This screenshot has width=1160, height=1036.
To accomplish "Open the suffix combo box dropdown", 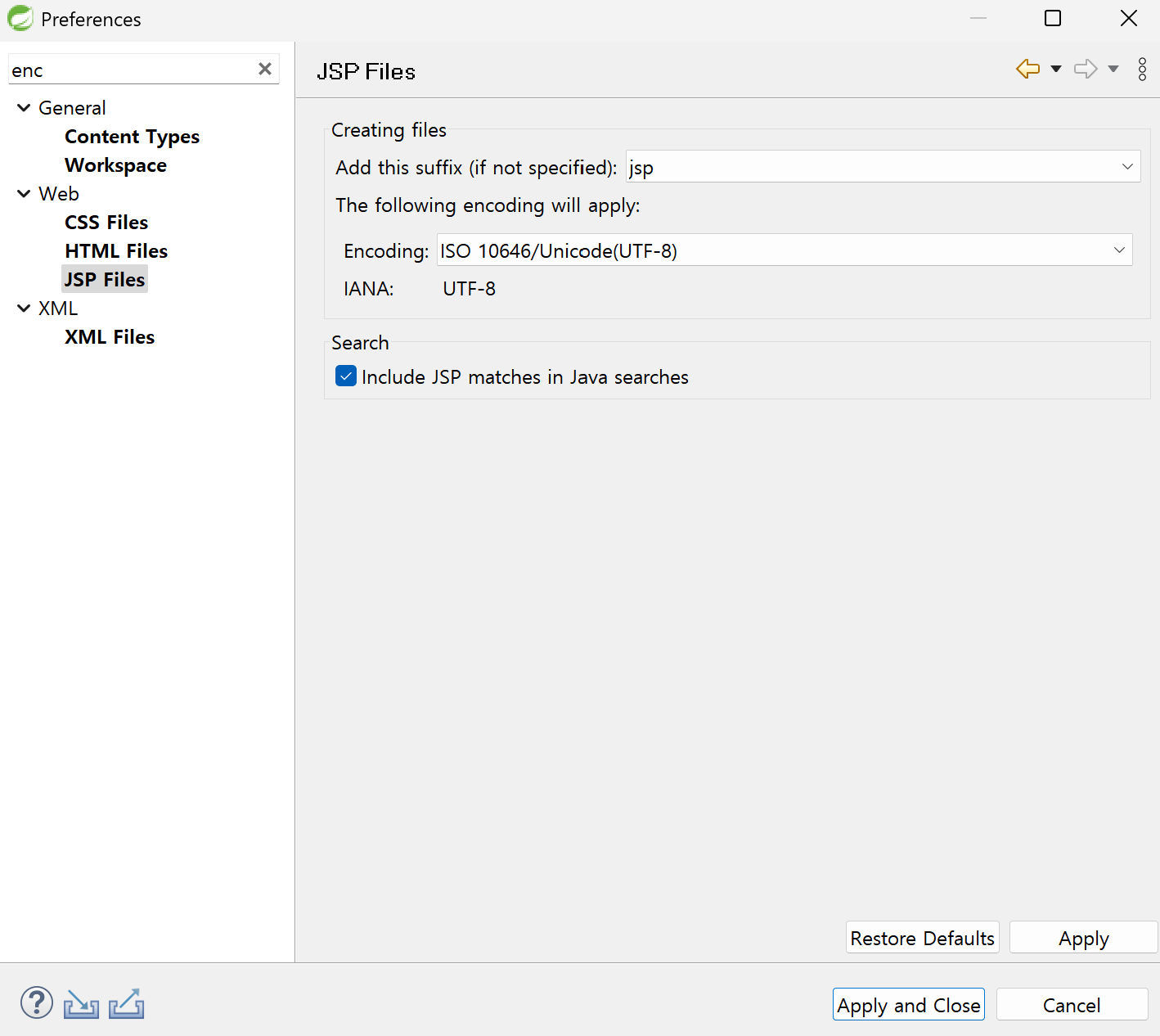I will (1127, 166).
